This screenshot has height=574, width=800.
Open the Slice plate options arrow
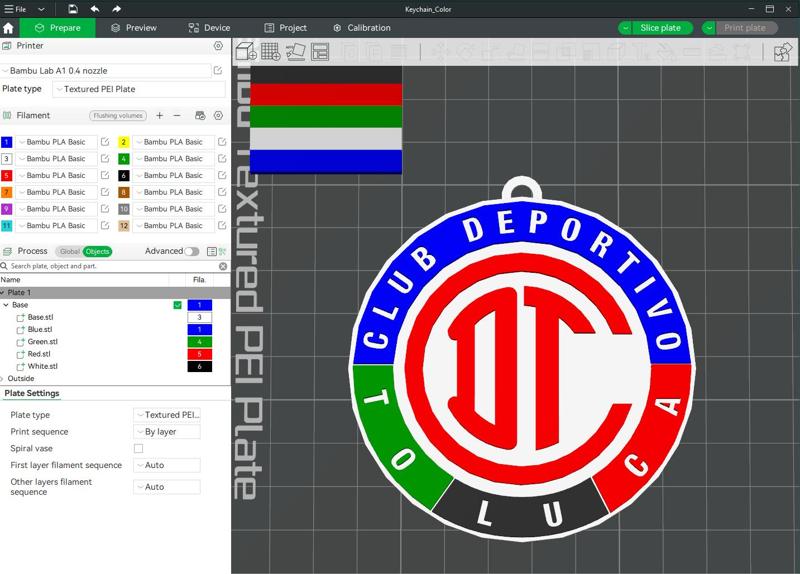(x=625, y=28)
